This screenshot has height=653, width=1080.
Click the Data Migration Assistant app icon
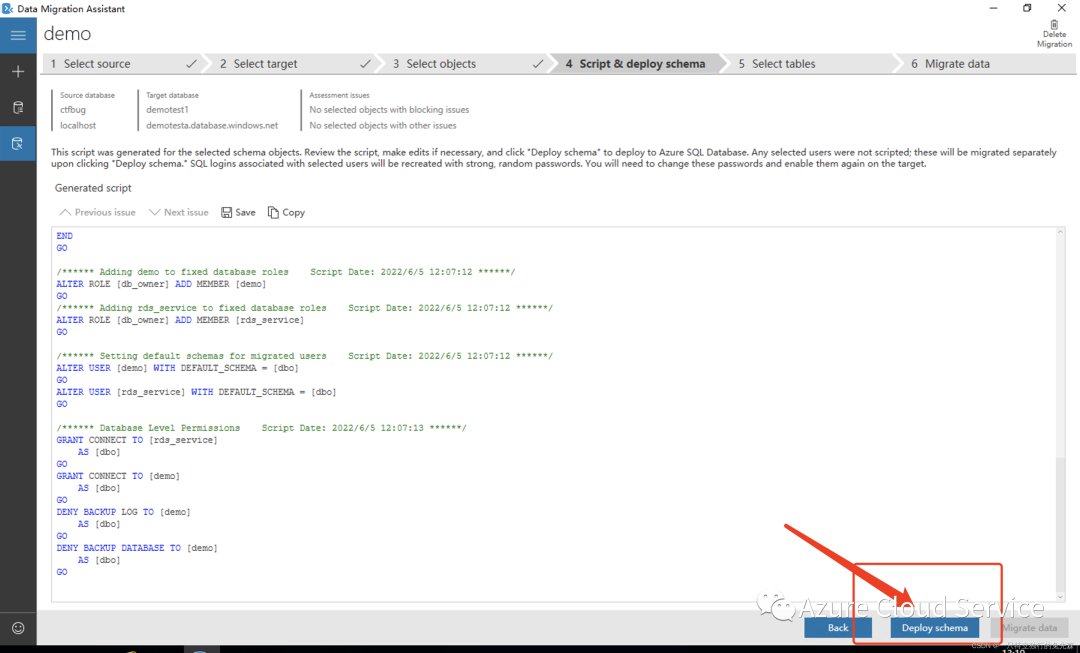[x=8, y=8]
